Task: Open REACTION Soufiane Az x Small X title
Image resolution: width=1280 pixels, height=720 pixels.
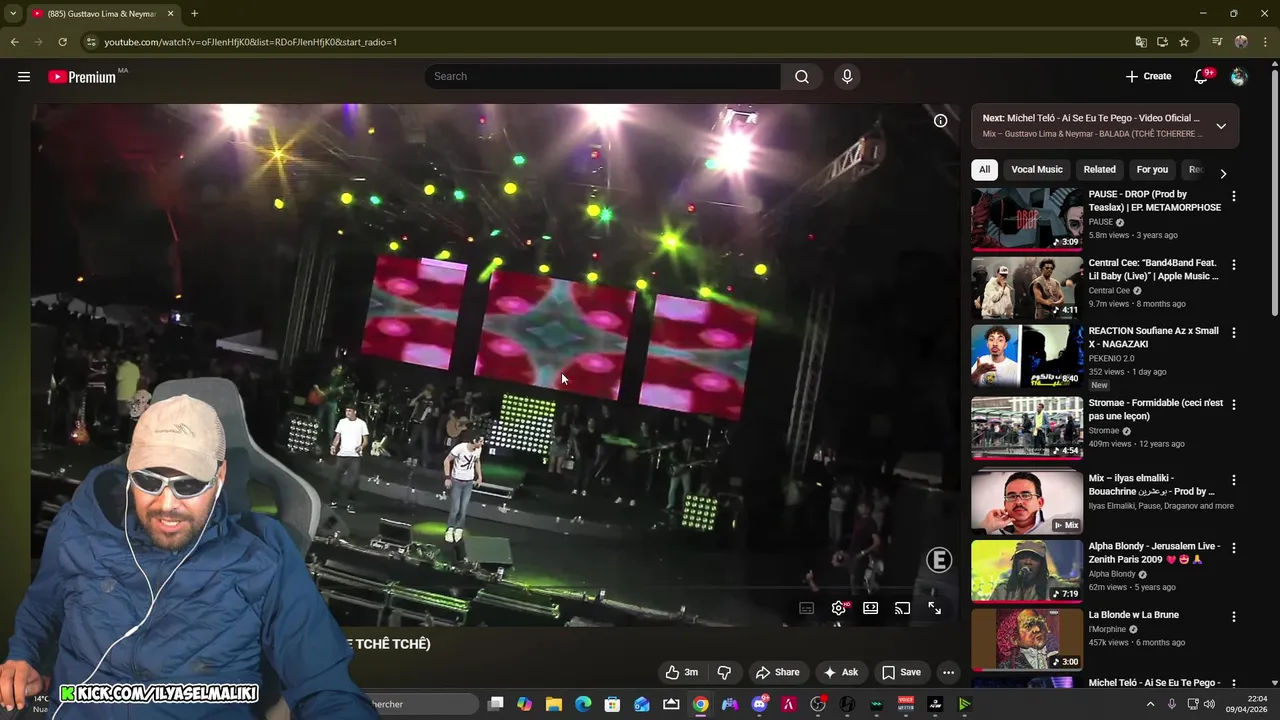Action: click(x=1154, y=337)
